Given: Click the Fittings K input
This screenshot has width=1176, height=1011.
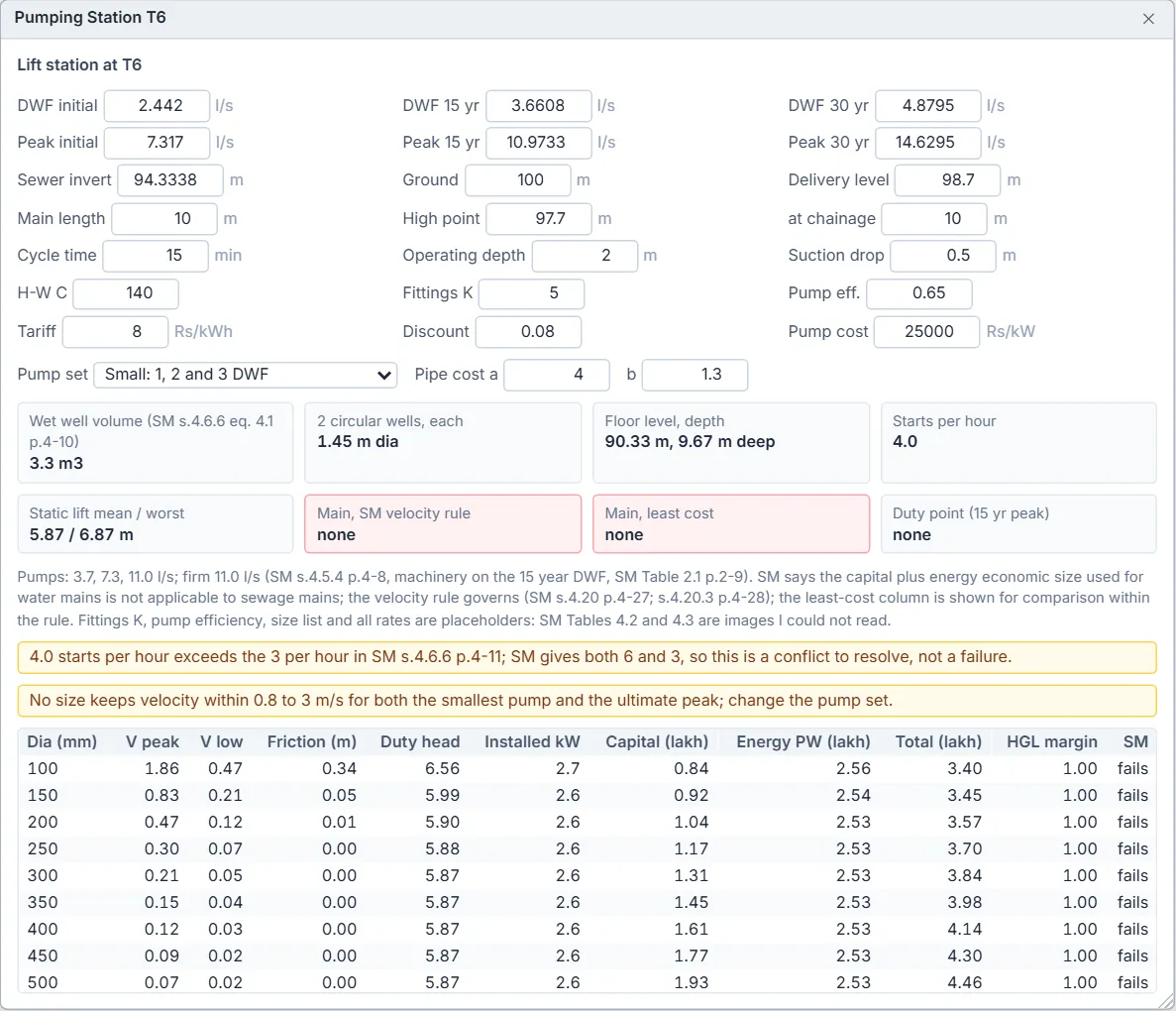Looking at the screenshot, I should click(x=532, y=293).
